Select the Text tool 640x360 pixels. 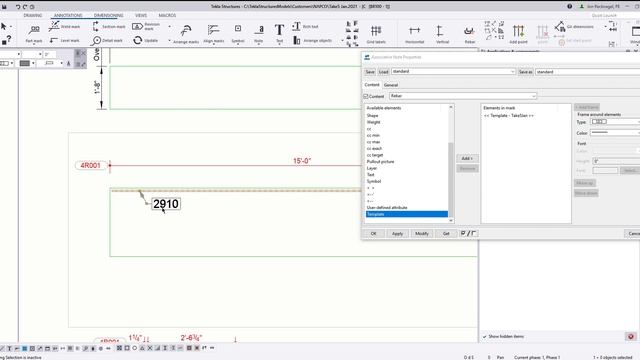pyautogui.click(x=280, y=33)
